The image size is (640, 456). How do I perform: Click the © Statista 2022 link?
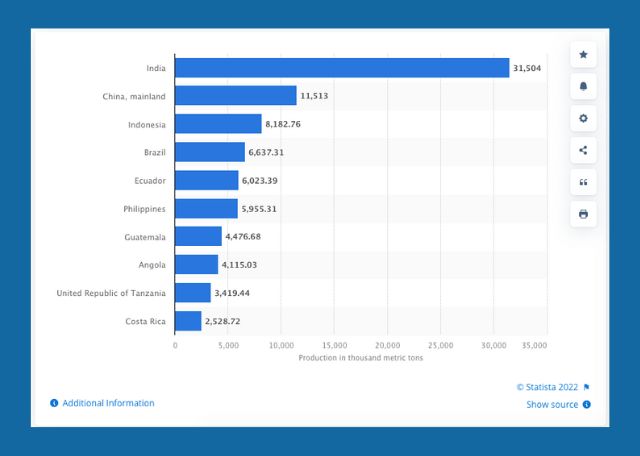(x=547, y=387)
